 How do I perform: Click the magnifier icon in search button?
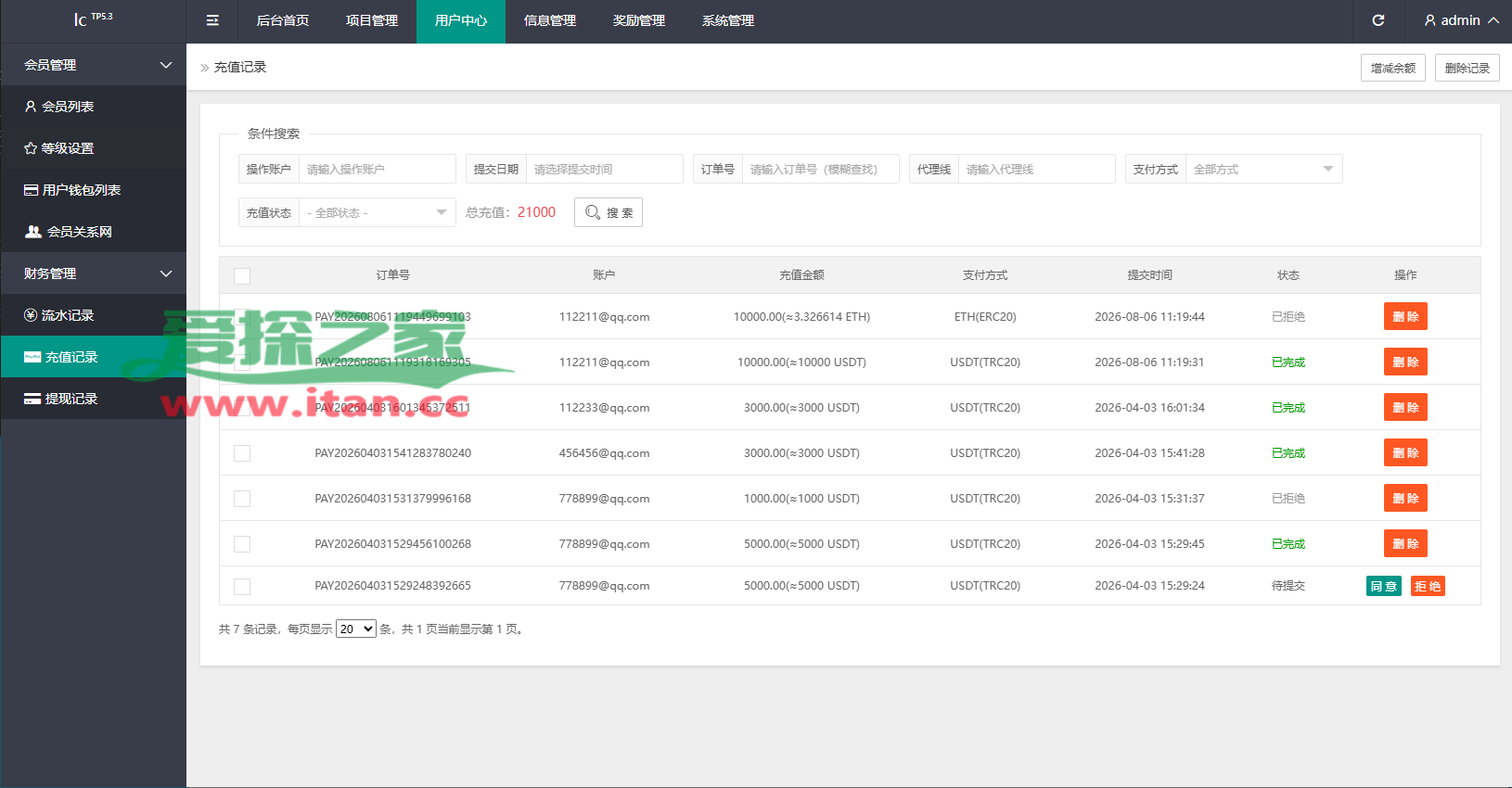tap(593, 212)
